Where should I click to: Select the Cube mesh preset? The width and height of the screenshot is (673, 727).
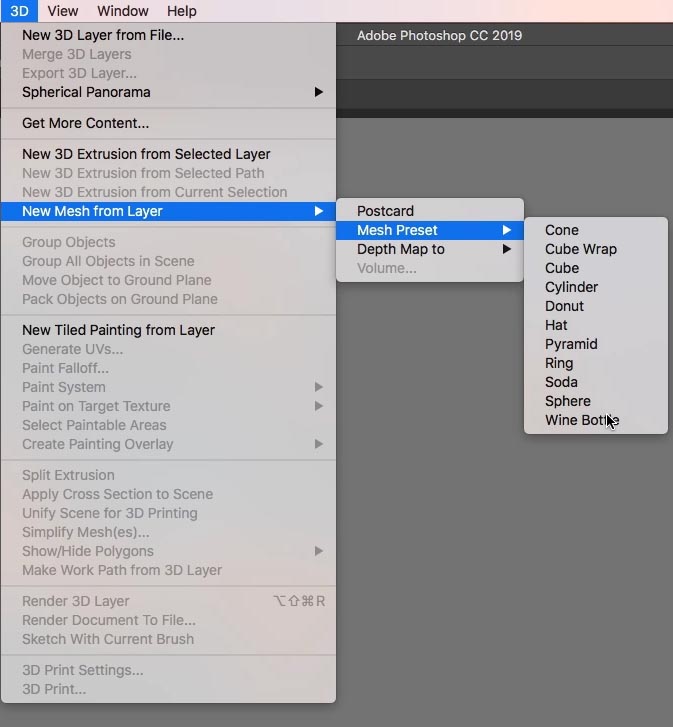(596, 268)
